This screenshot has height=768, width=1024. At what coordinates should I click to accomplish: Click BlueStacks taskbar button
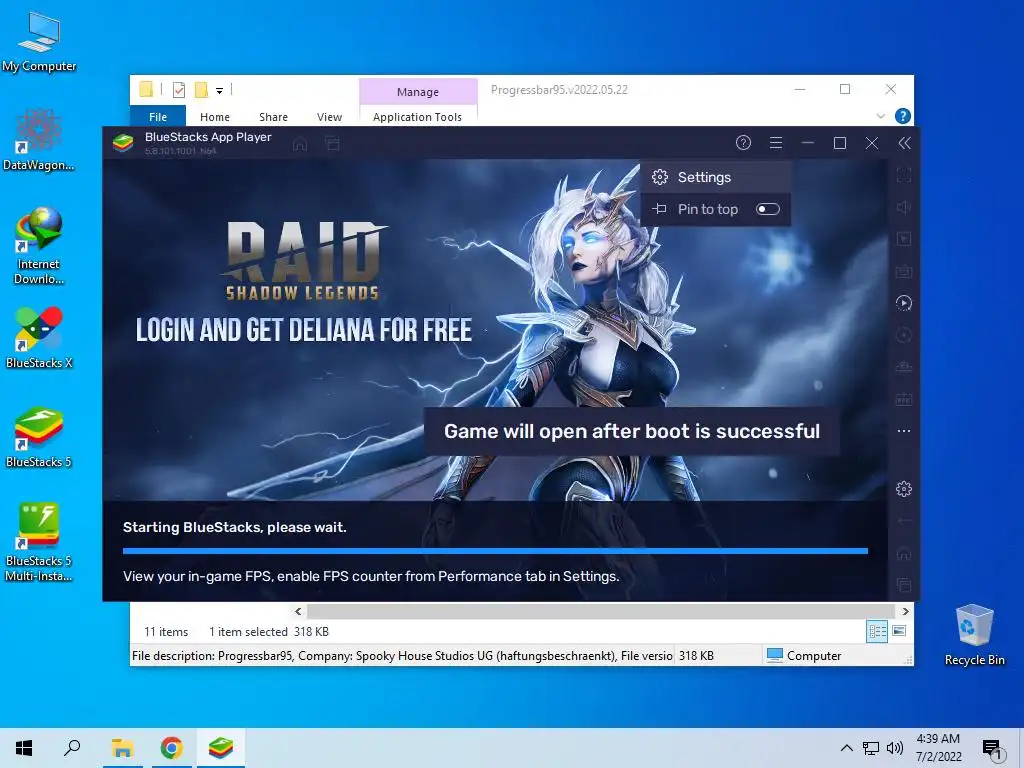tap(221, 748)
